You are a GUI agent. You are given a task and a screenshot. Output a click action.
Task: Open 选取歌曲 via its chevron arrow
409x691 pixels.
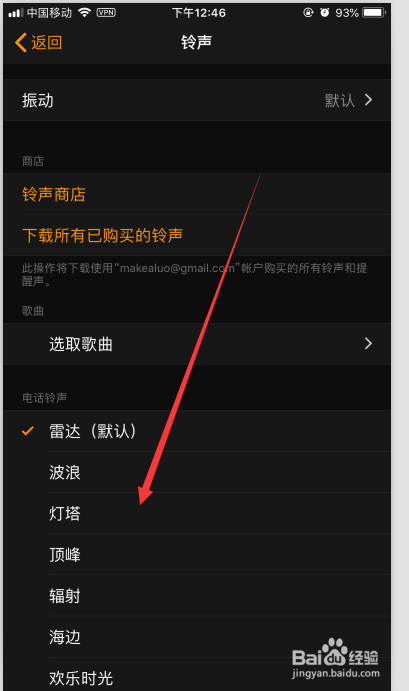(368, 343)
